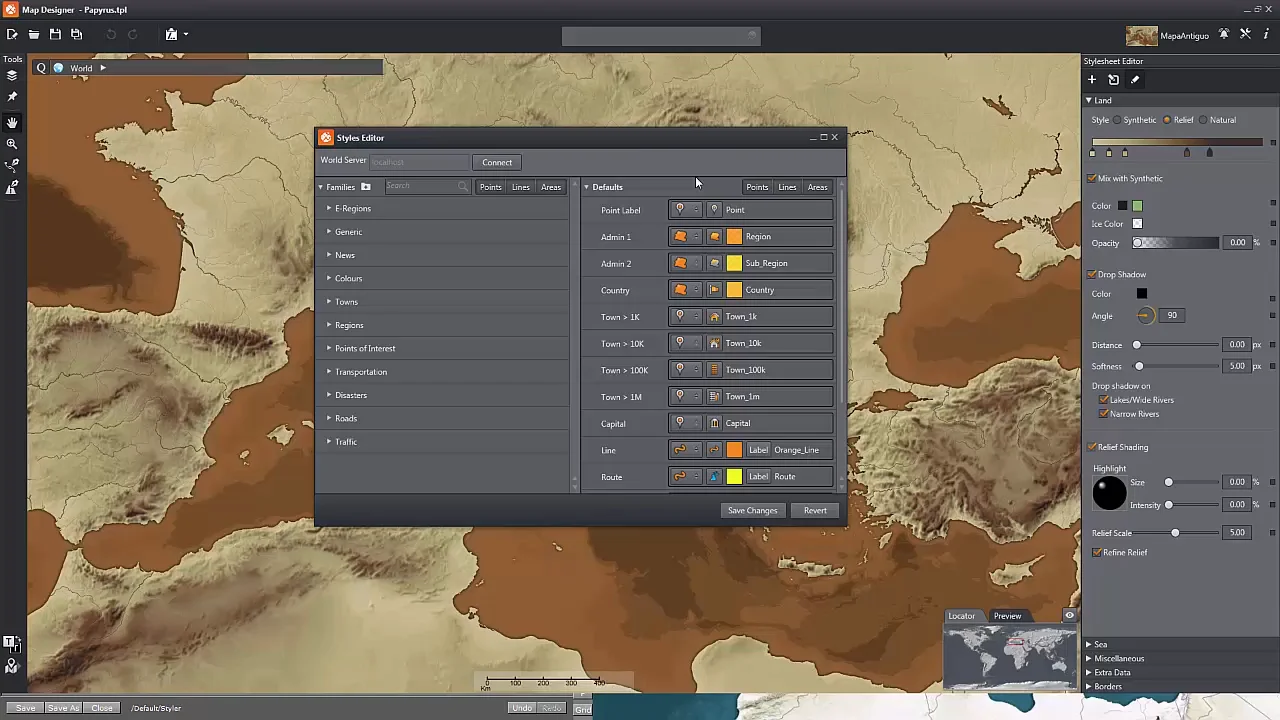The height and width of the screenshot is (720, 1280).
Task: Toggle the Drop Shadow checkbox
Action: point(1092,274)
